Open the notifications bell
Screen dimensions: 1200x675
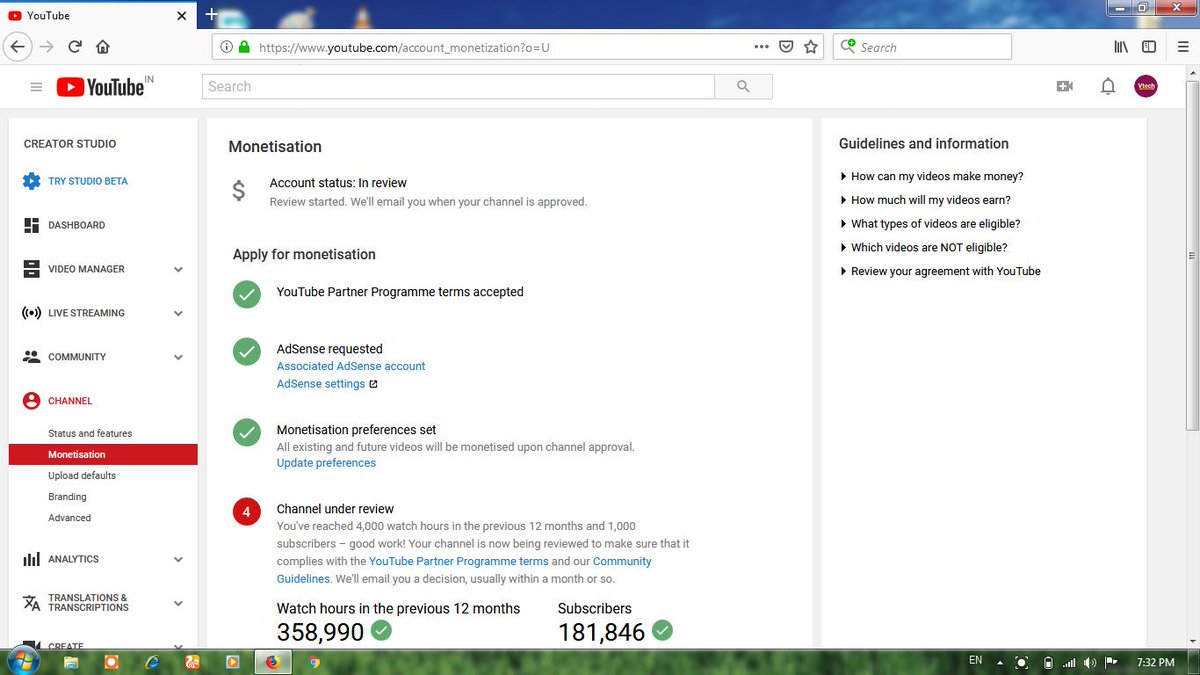pos(1108,87)
